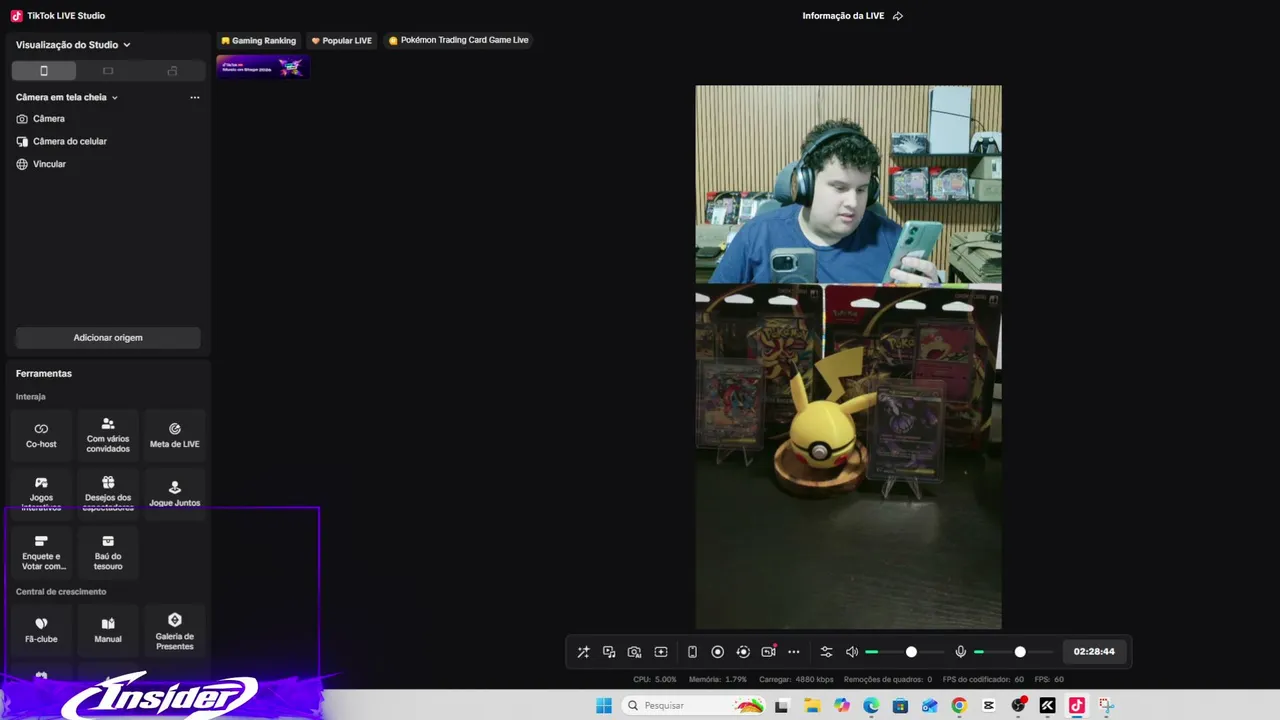1280x720 pixels.
Task: Click the live timer 02:28:44
Action: click(x=1094, y=652)
